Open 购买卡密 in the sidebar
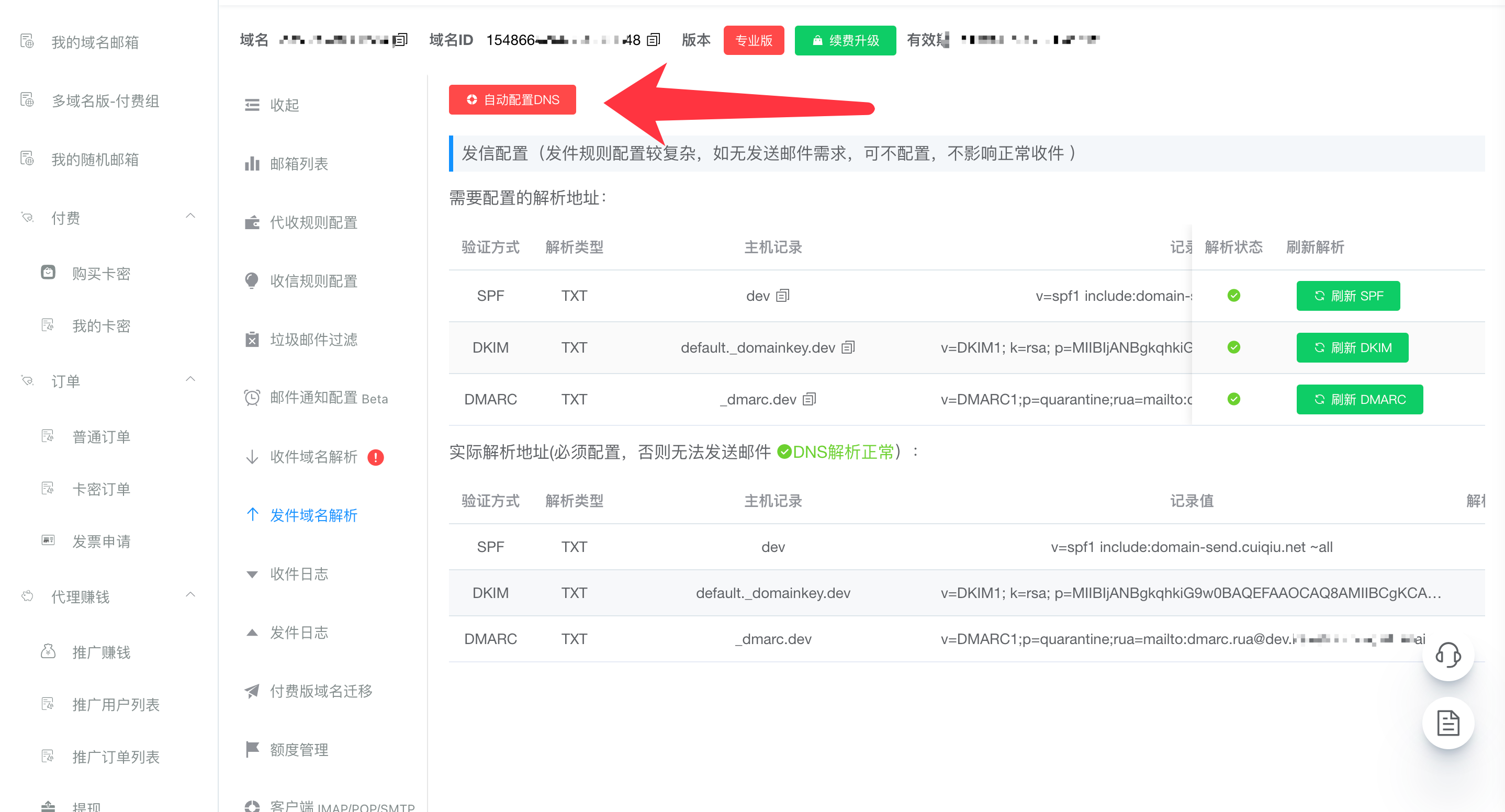The image size is (1505, 812). point(101,274)
